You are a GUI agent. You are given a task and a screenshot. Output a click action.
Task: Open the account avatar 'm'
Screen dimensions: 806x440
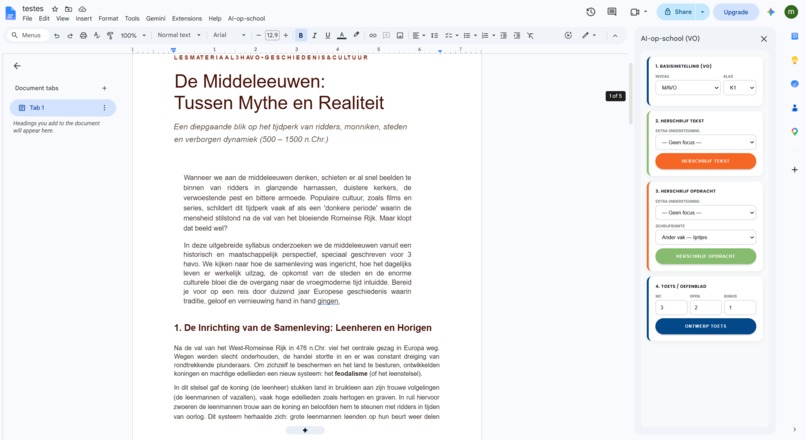(x=791, y=12)
